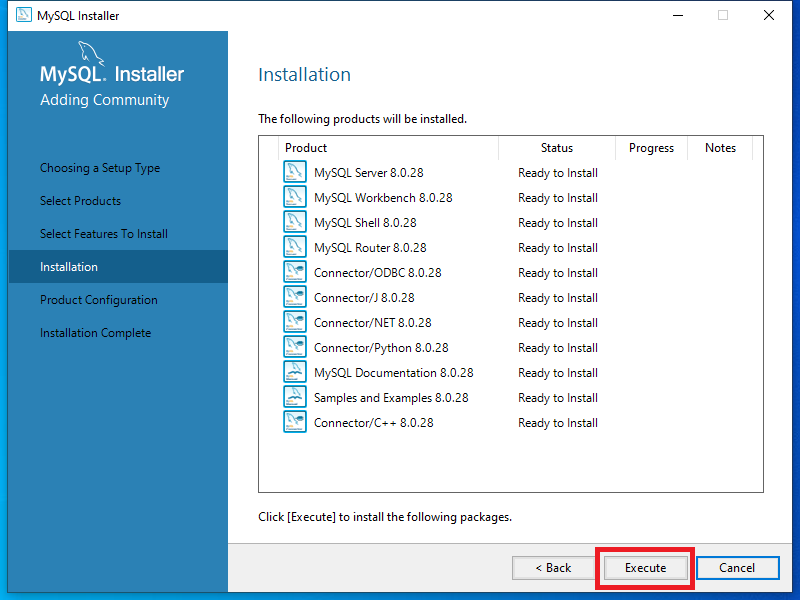Select the Samples and Examples 8.0.28 text
Image resolution: width=800 pixels, height=600 pixels.
(391, 397)
